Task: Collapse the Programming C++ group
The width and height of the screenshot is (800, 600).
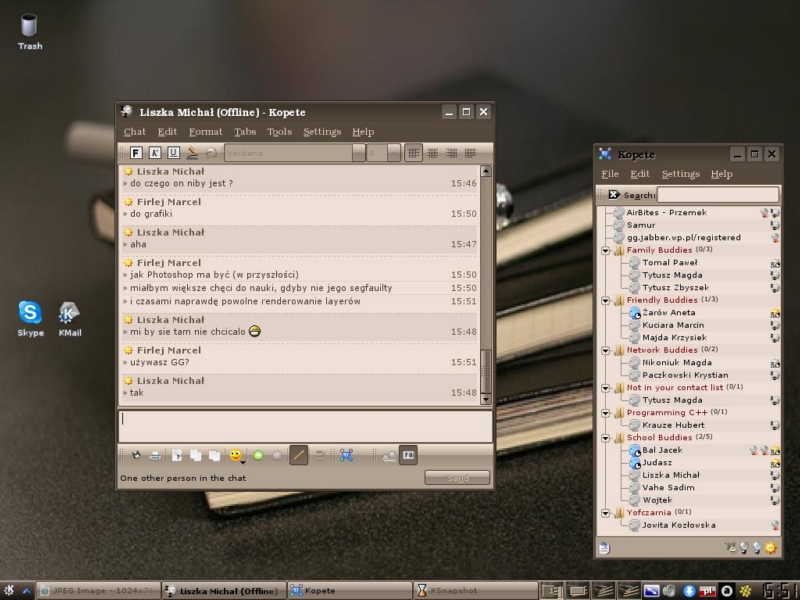Action: click(x=606, y=413)
